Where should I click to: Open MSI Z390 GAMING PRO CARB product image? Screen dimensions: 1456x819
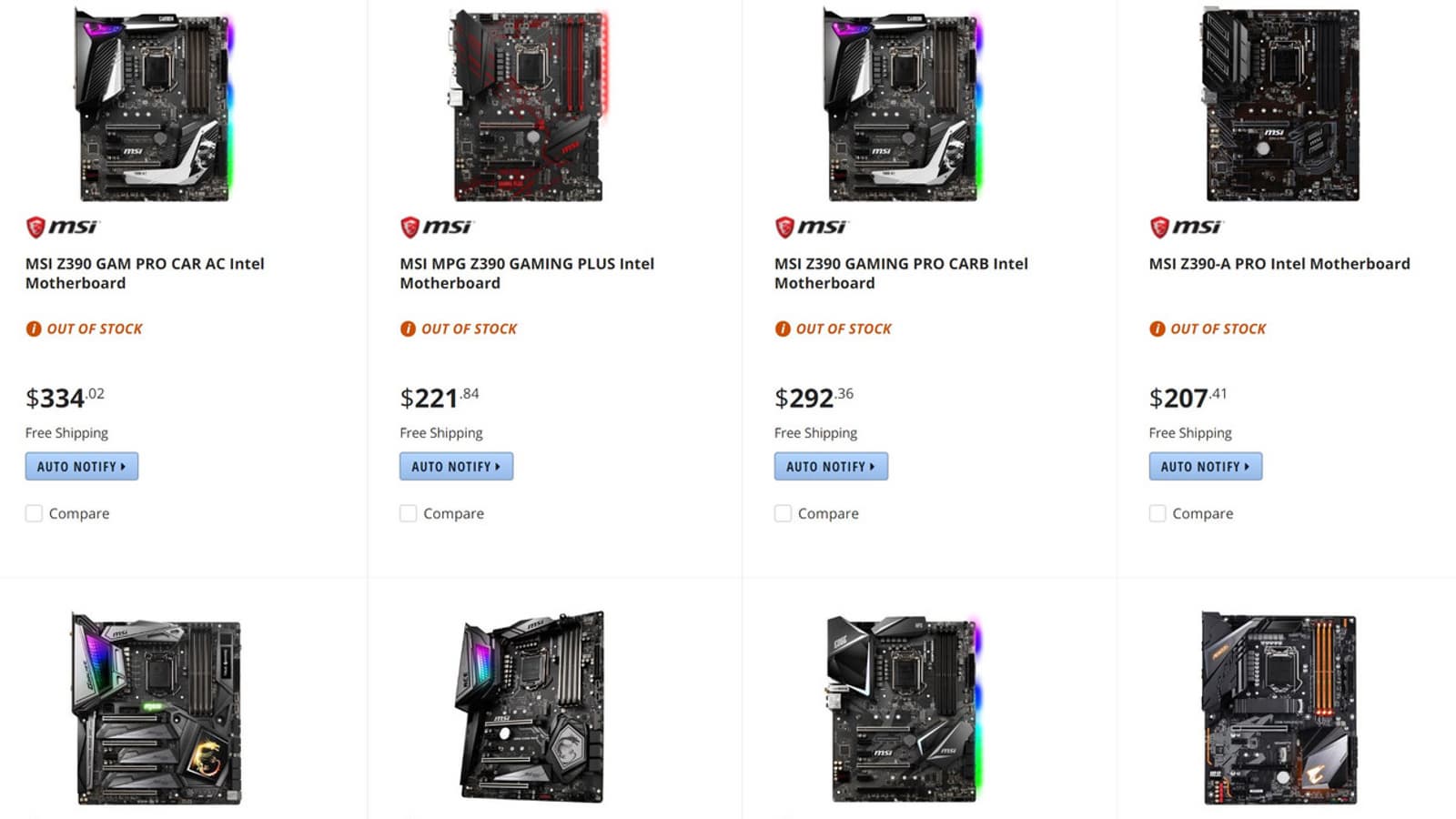click(x=903, y=104)
